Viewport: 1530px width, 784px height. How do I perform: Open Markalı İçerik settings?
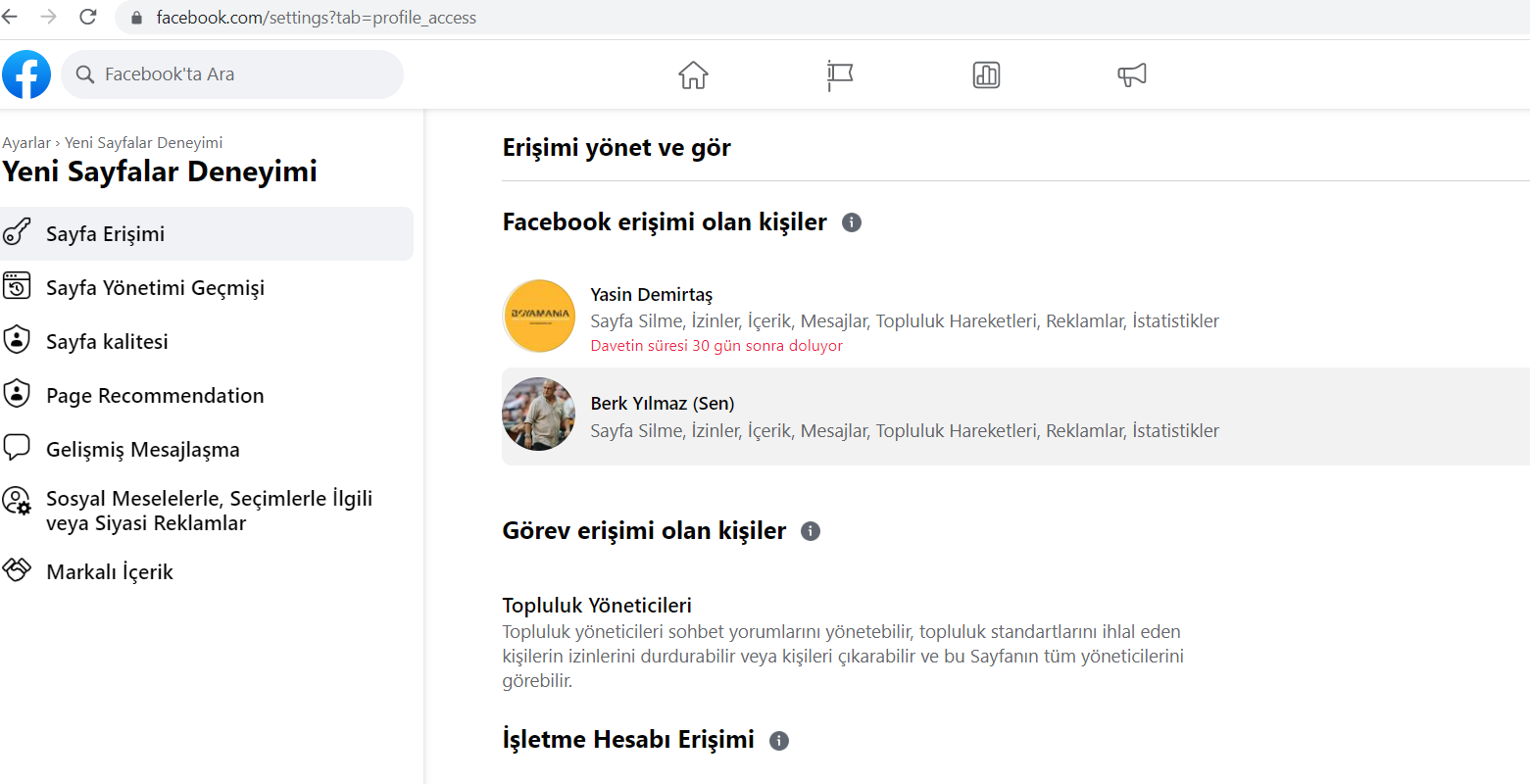pyautogui.click(x=207, y=571)
